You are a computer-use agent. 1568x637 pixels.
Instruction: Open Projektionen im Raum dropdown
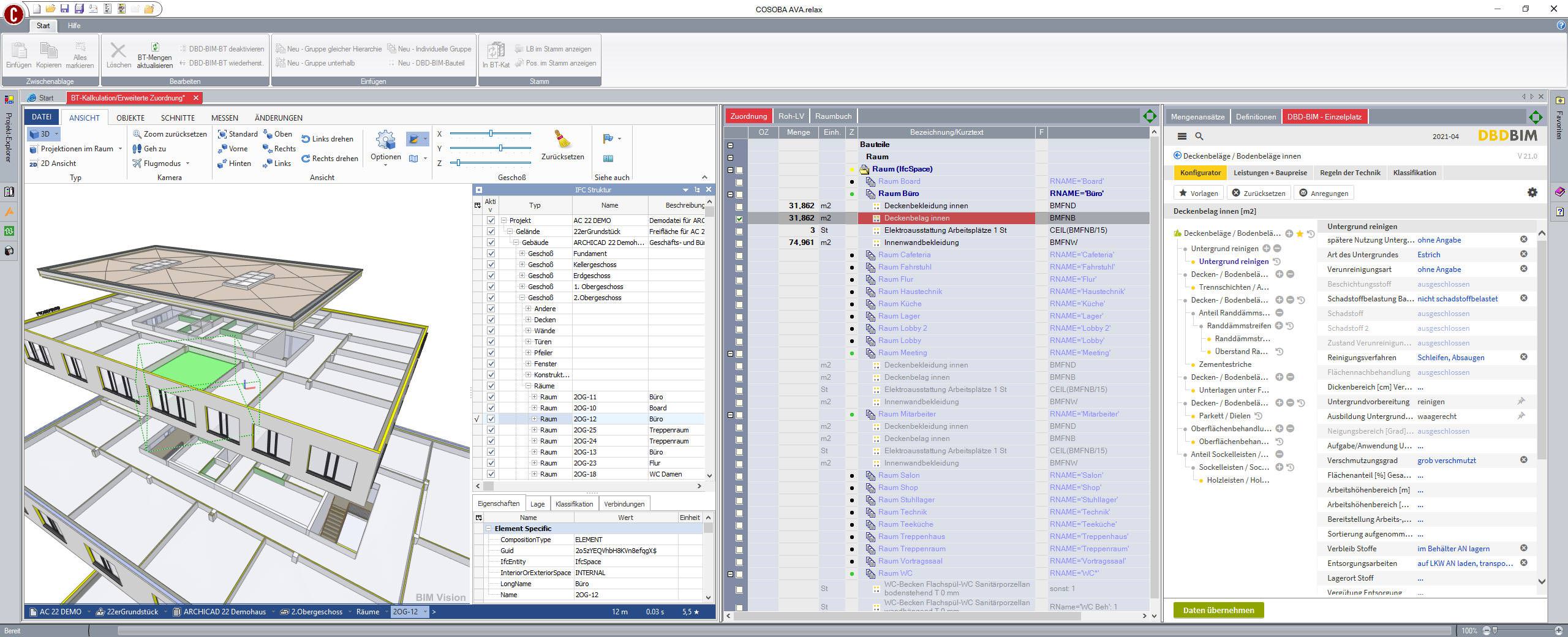[120, 149]
